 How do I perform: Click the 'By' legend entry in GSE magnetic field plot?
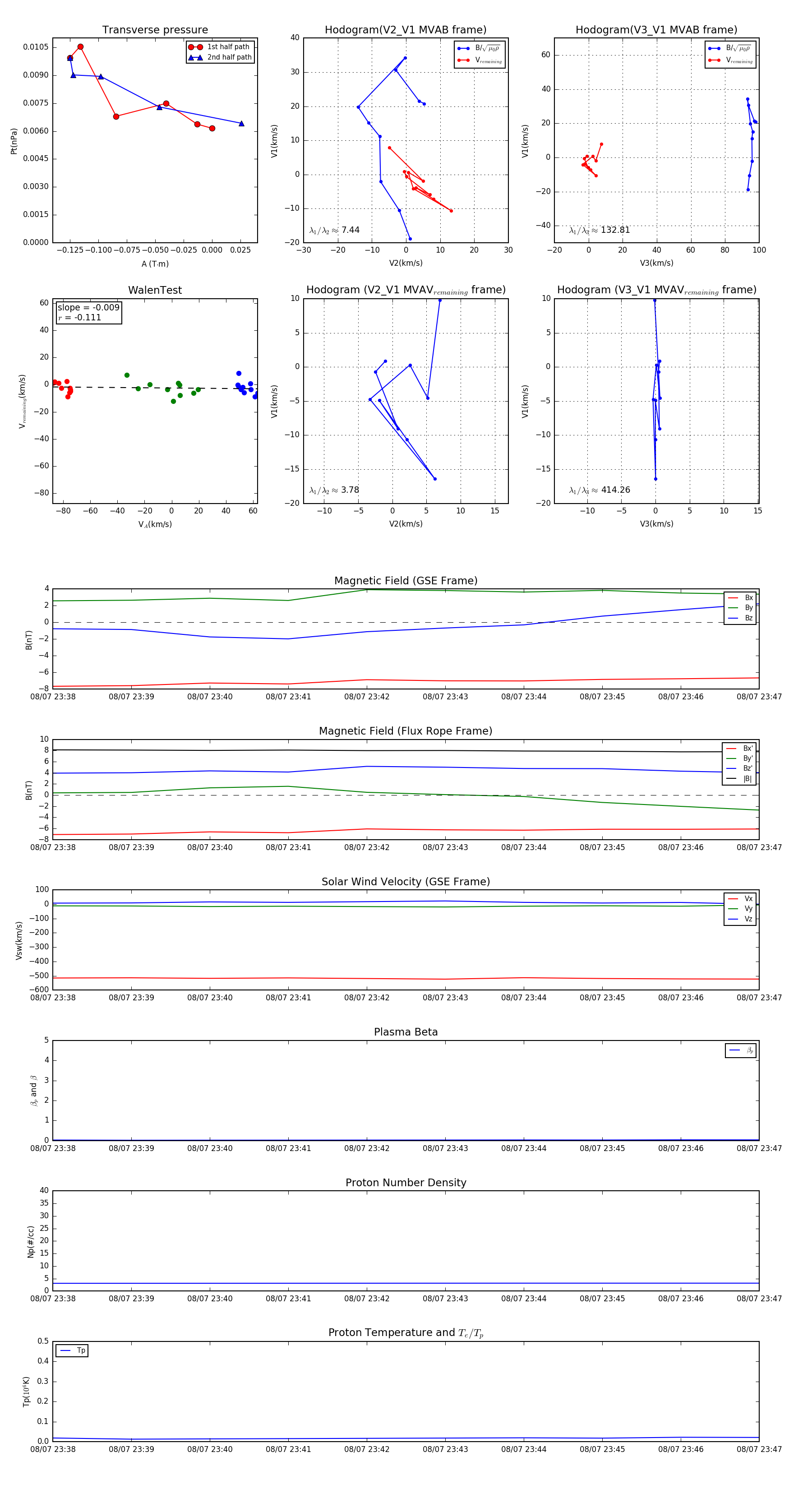pos(740,607)
